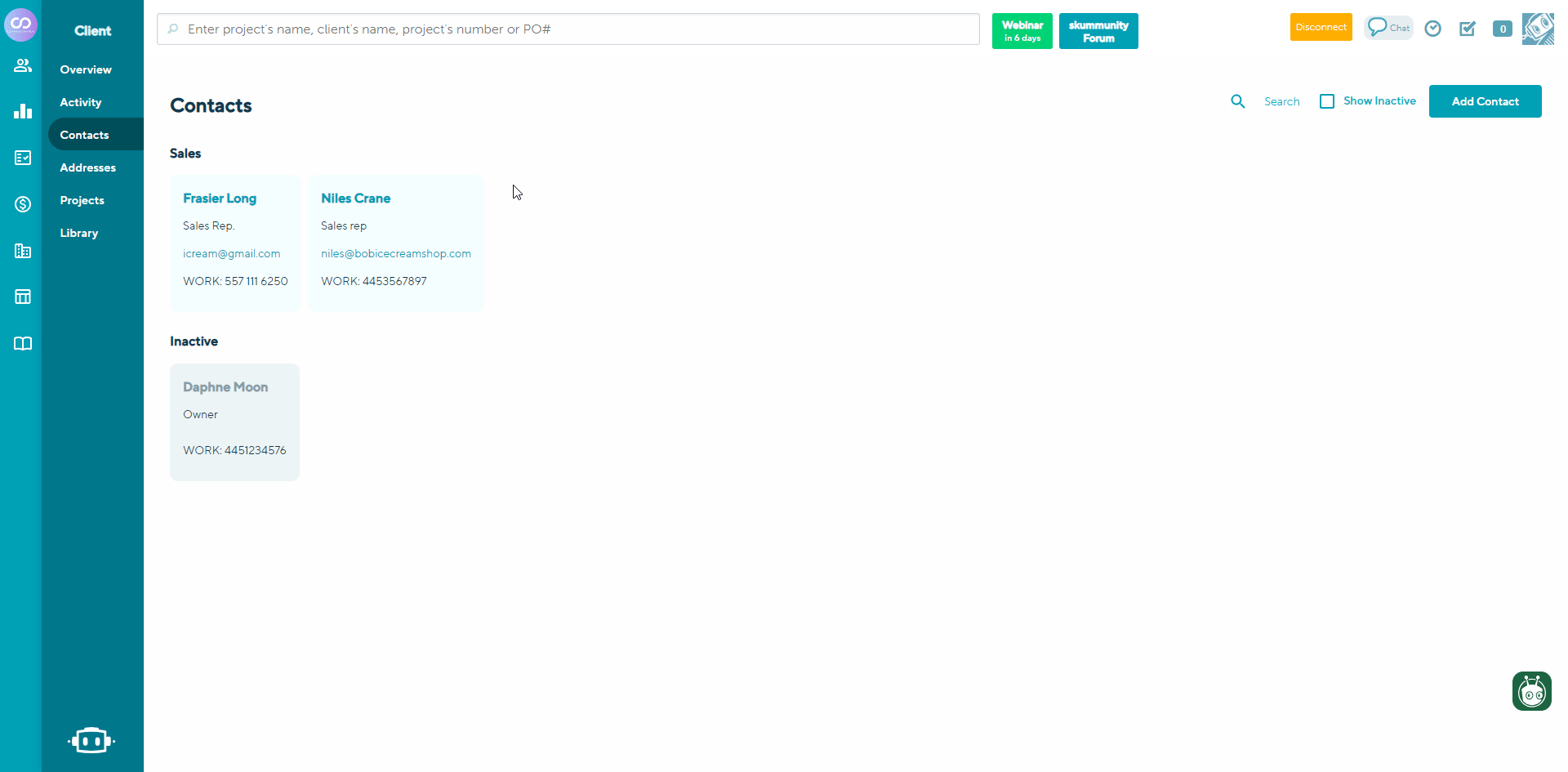Email Niles Crane via his email link
The width and height of the screenshot is (1568, 772).
click(395, 253)
